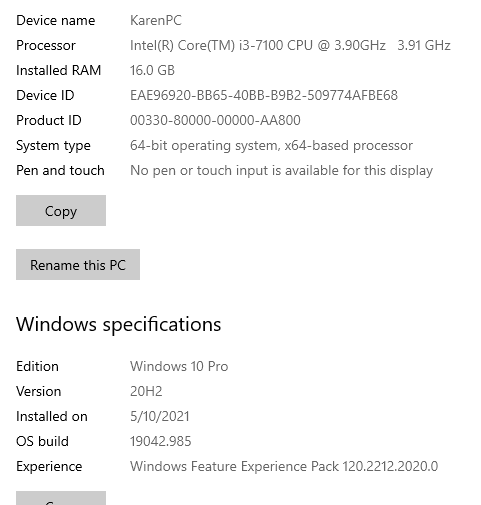
Task: Click the Rename this PC button
Action: pos(78,264)
